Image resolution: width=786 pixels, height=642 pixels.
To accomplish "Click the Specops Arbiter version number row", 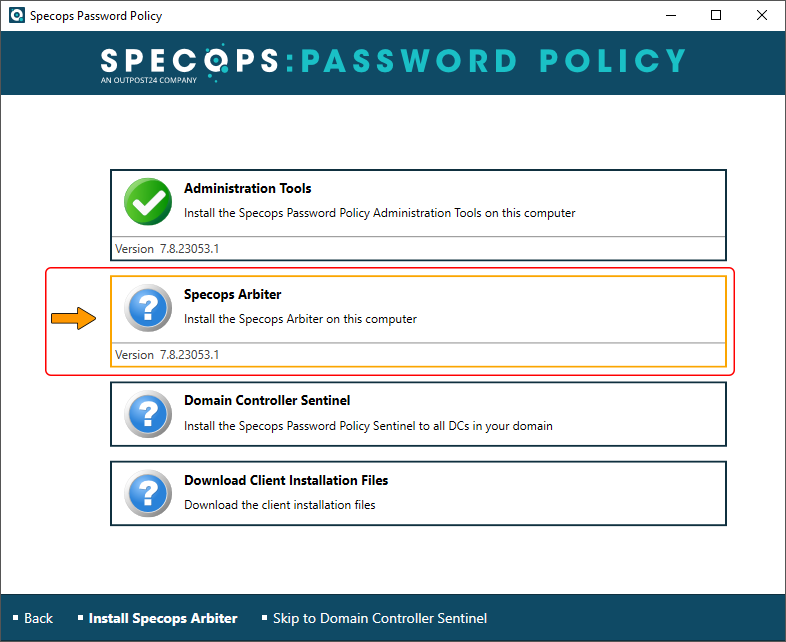I will tap(418, 355).
